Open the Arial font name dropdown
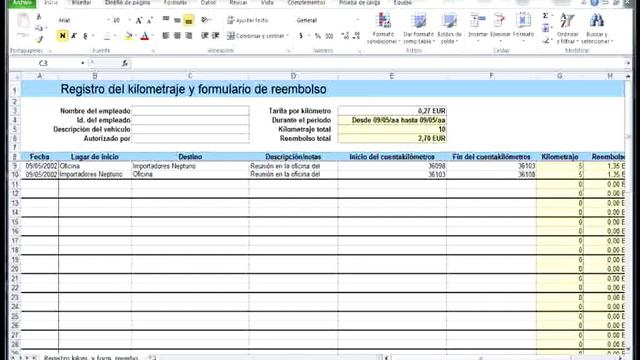 pyautogui.click(x=108, y=20)
